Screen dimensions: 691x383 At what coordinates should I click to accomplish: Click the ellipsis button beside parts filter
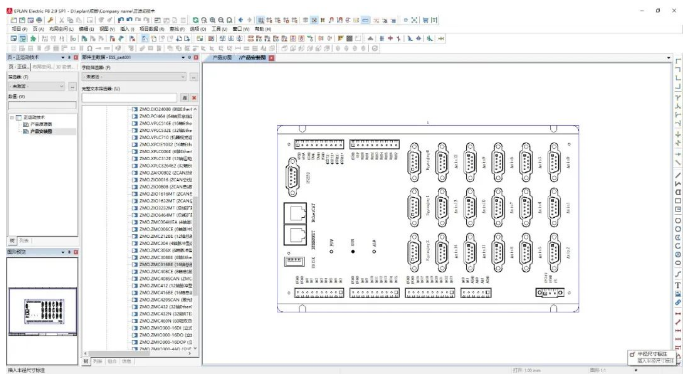coord(193,77)
